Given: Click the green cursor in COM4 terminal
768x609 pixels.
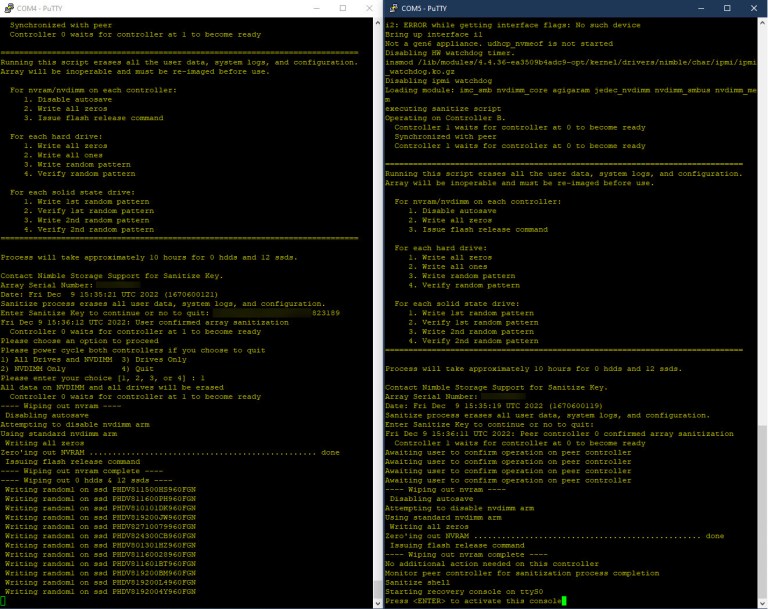Looking at the screenshot, I should [3, 601].
